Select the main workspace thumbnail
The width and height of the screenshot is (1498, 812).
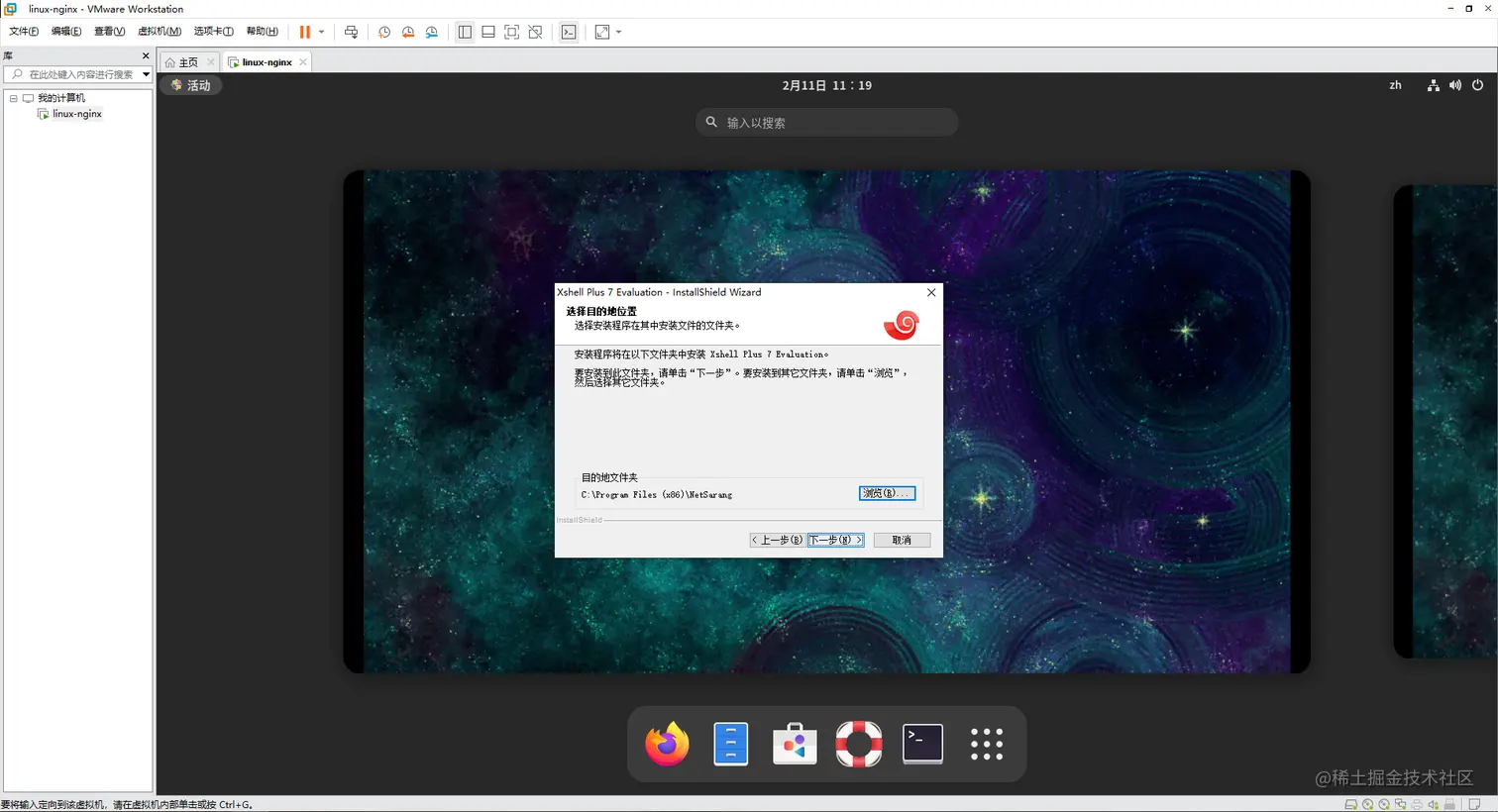coord(826,422)
